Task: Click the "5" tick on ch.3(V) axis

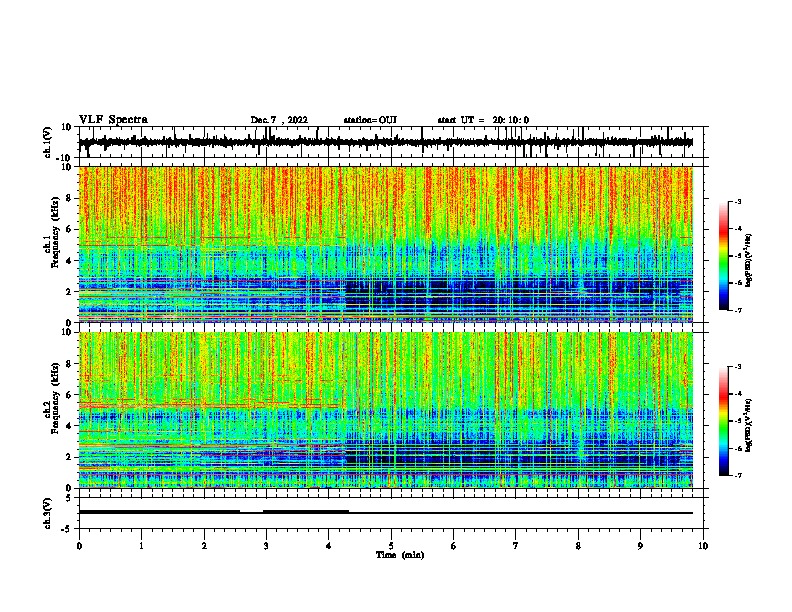Action: [69, 498]
